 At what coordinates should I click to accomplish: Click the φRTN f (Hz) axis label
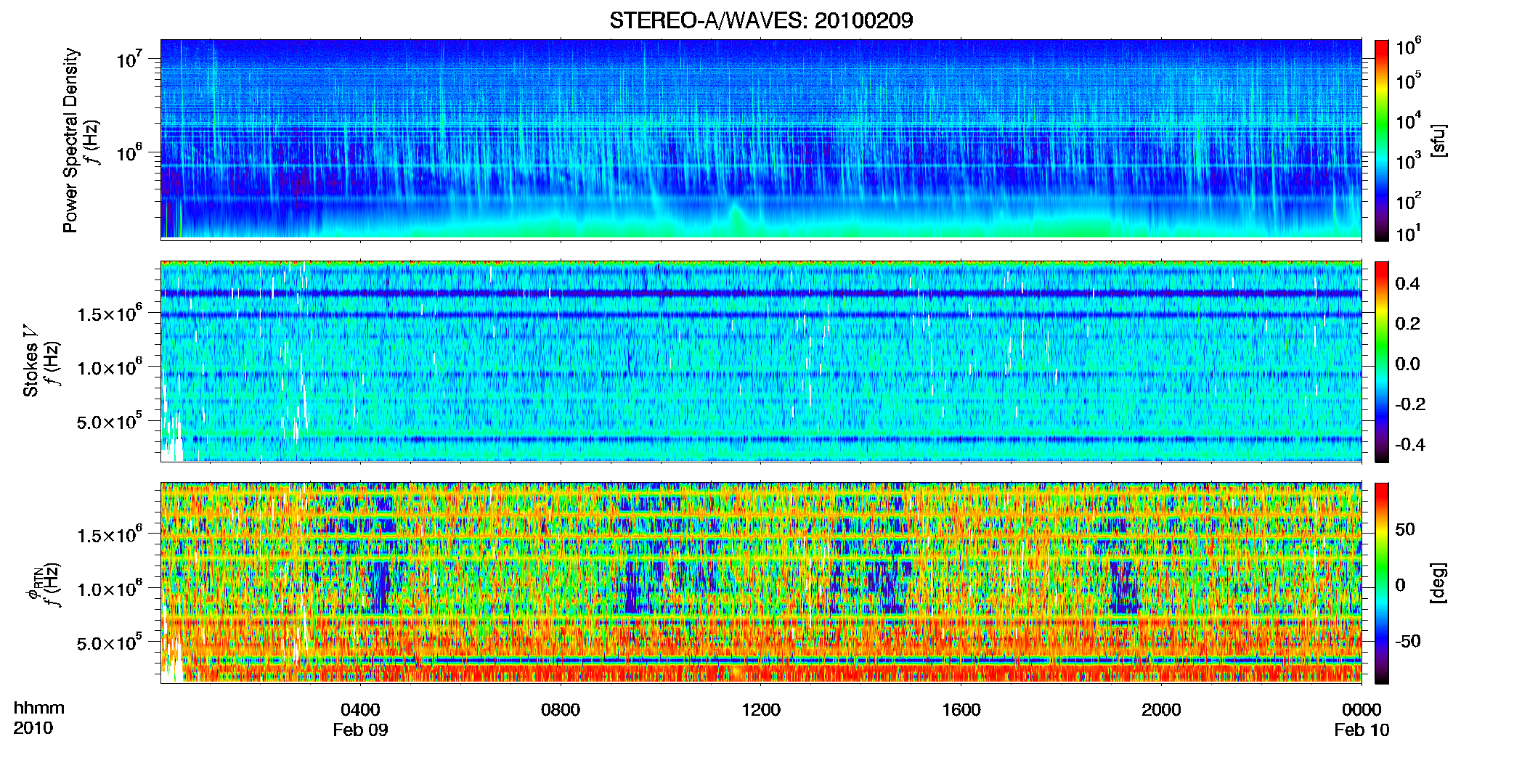(45, 585)
